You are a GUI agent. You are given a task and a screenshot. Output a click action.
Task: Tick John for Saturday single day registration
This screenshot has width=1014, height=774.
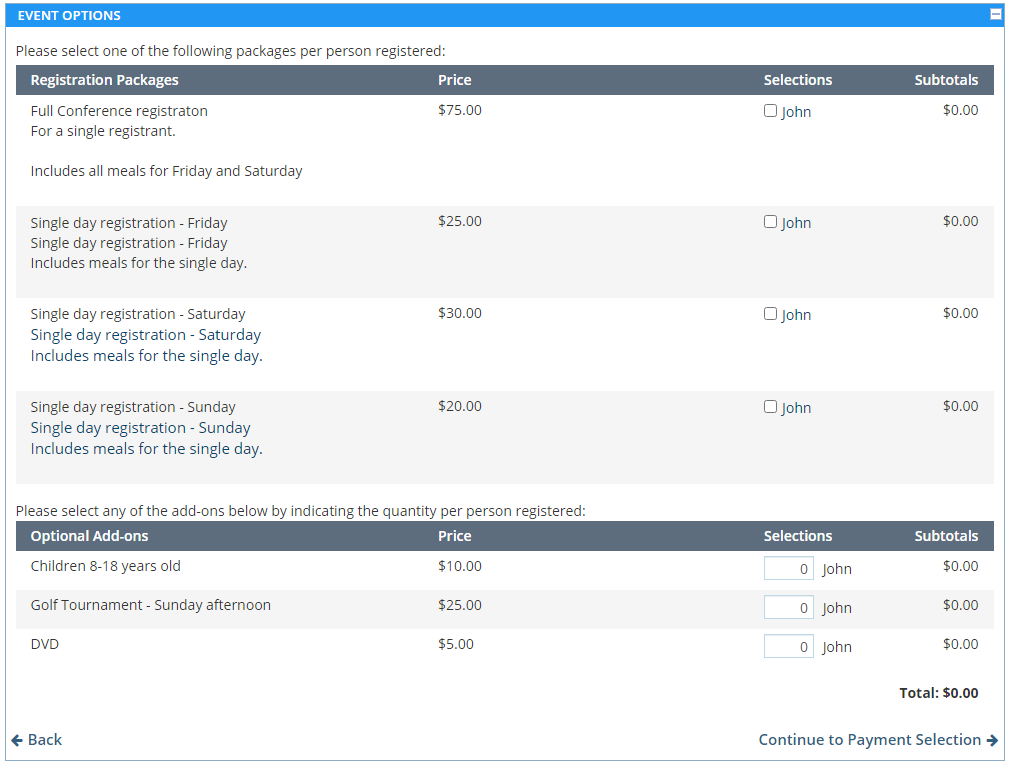point(770,314)
